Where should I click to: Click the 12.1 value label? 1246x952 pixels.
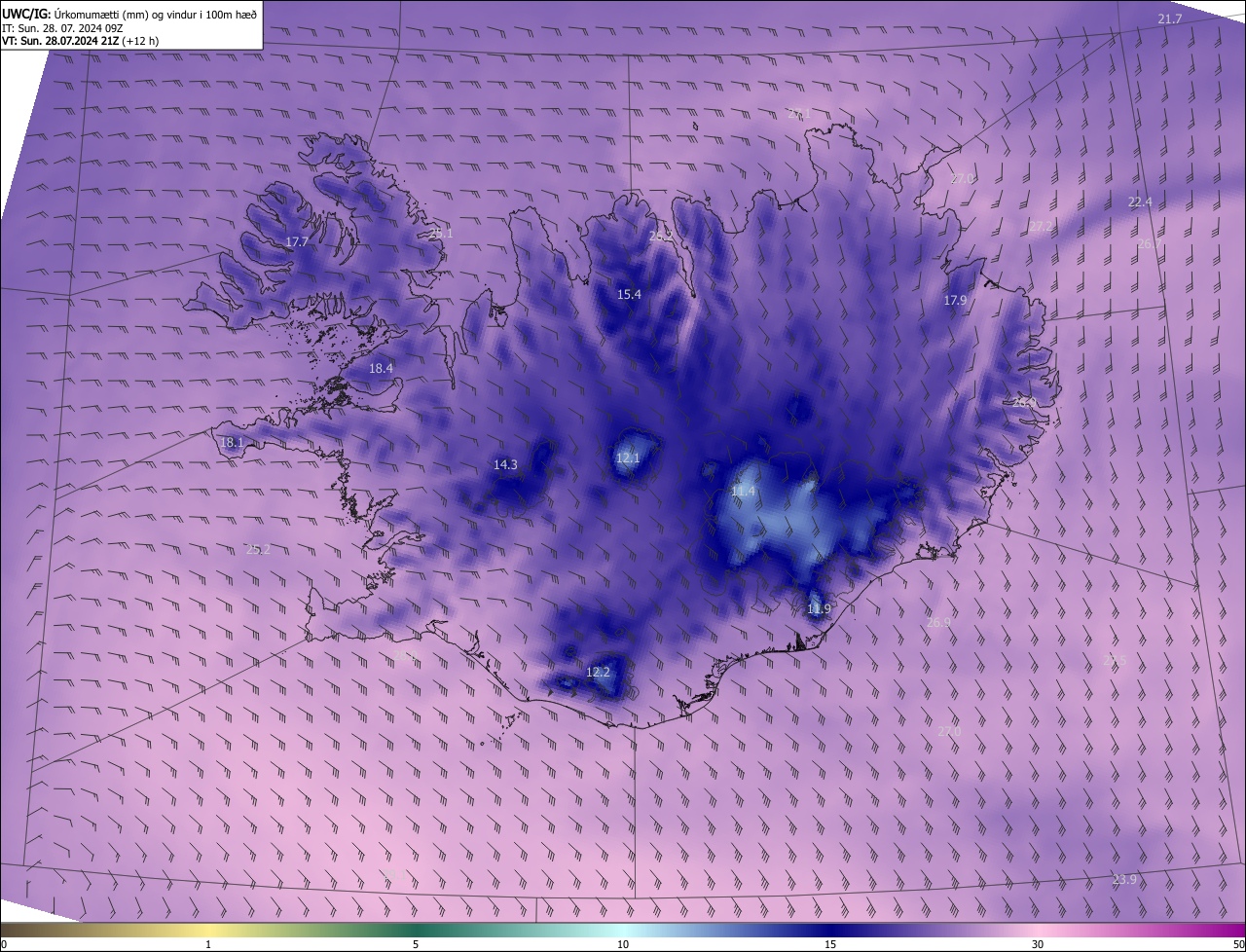(628, 458)
